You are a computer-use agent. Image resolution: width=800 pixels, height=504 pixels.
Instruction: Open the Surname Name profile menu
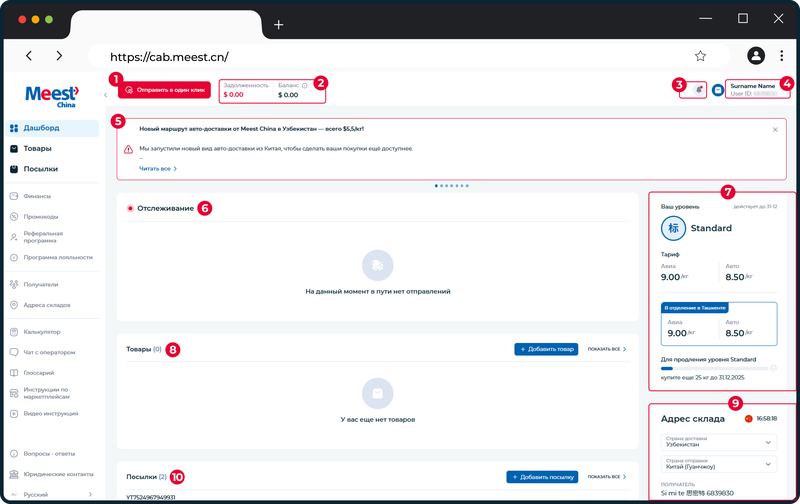click(x=754, y=89)
